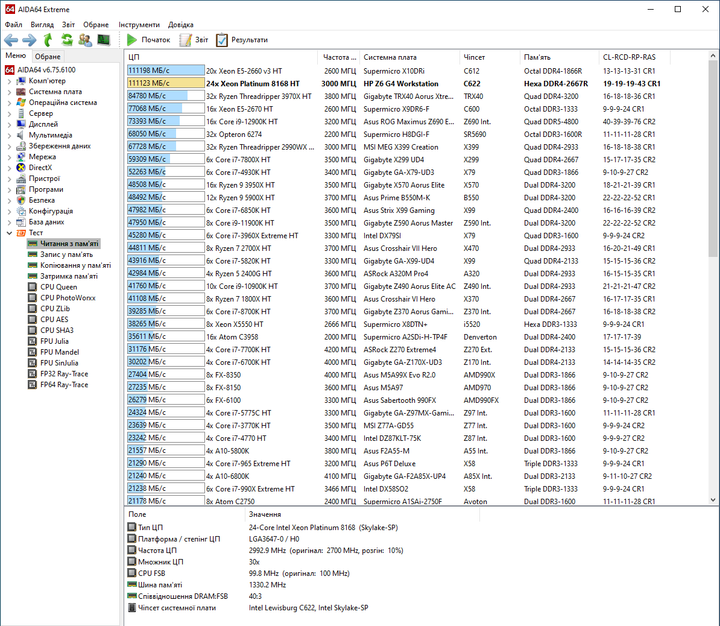
Task: Click the users icon in toolbar
Action: pos(85,40)
